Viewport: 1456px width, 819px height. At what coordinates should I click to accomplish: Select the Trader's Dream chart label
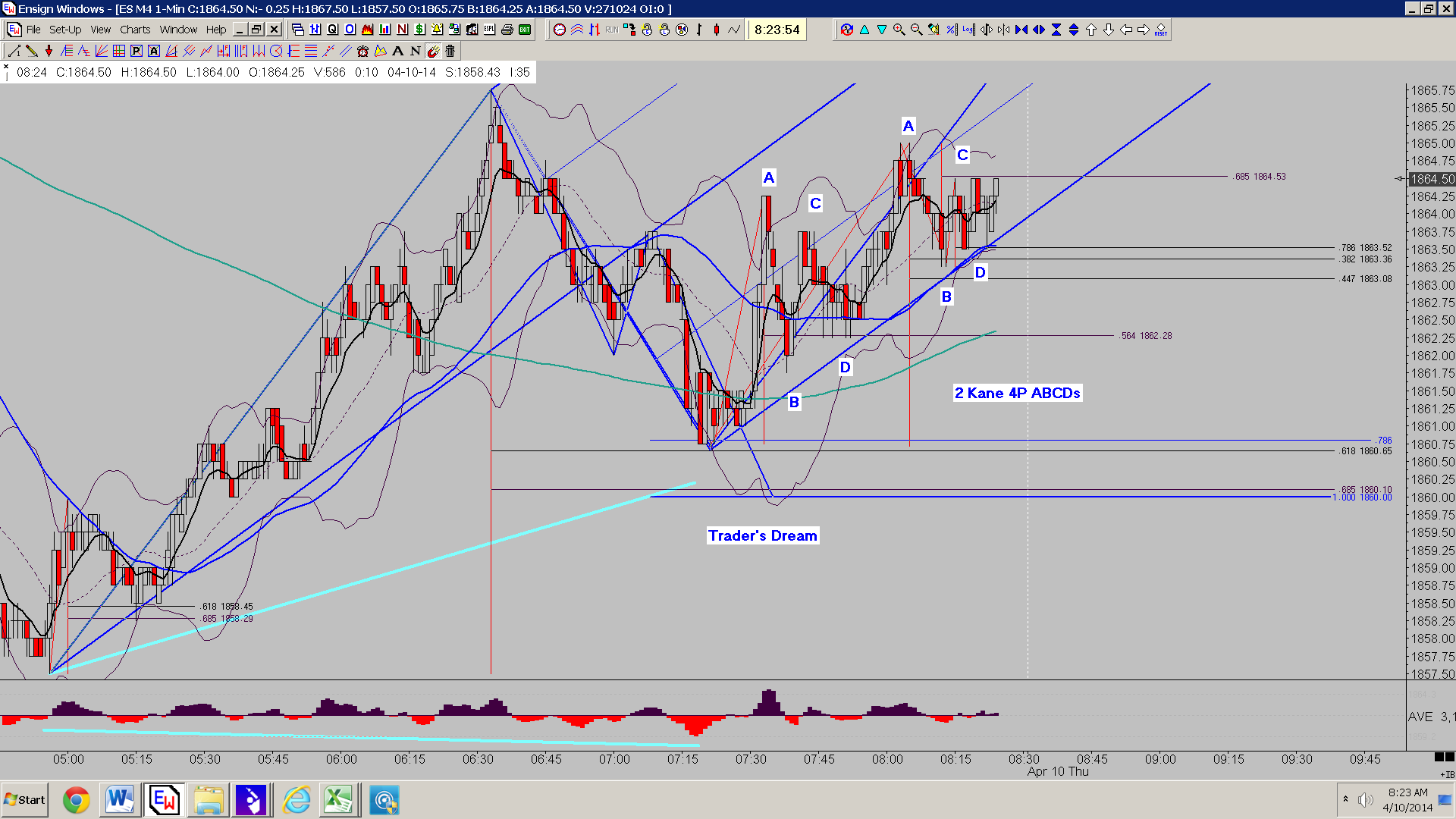click(x=763, y=535)
